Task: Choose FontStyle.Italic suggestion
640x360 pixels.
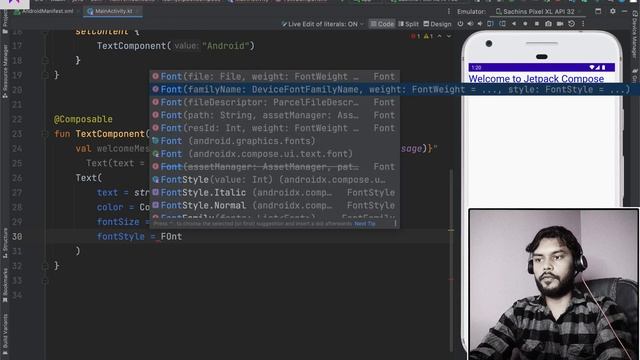Action: [274, 192]
